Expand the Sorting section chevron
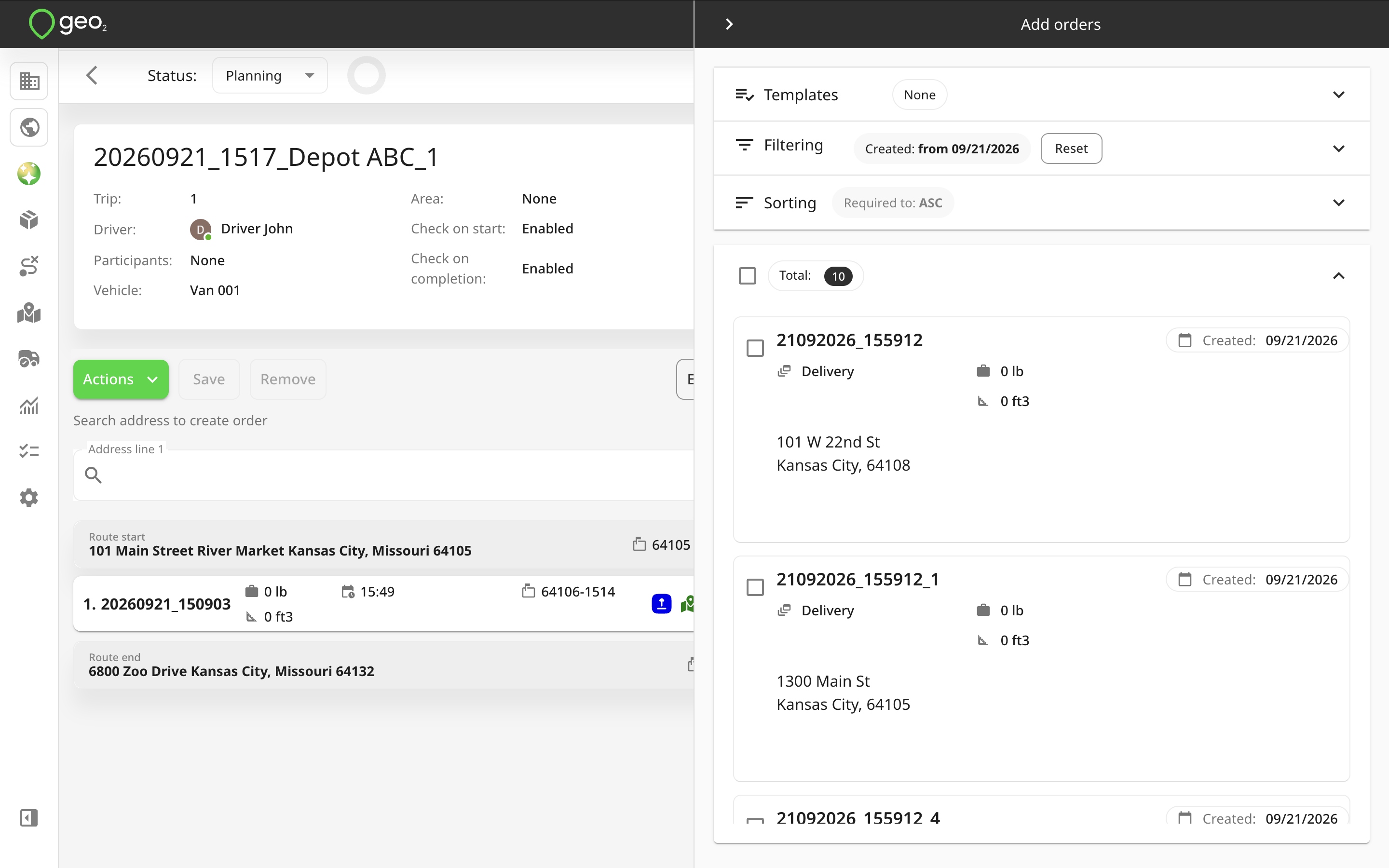The width and height of the screenshot is (1389, 868). click(1338, 203)
